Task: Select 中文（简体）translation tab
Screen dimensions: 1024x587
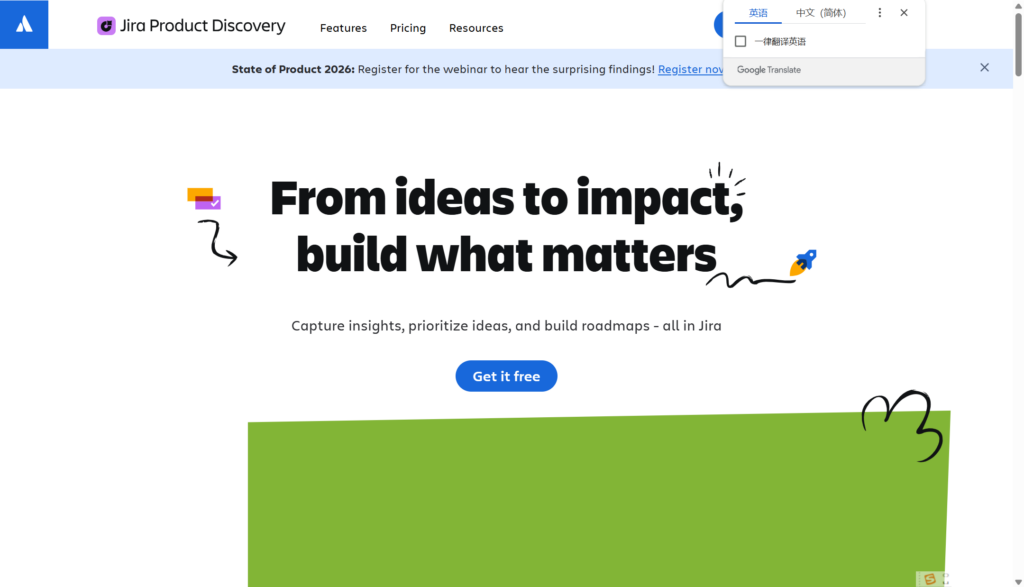Action: (821, 13)
